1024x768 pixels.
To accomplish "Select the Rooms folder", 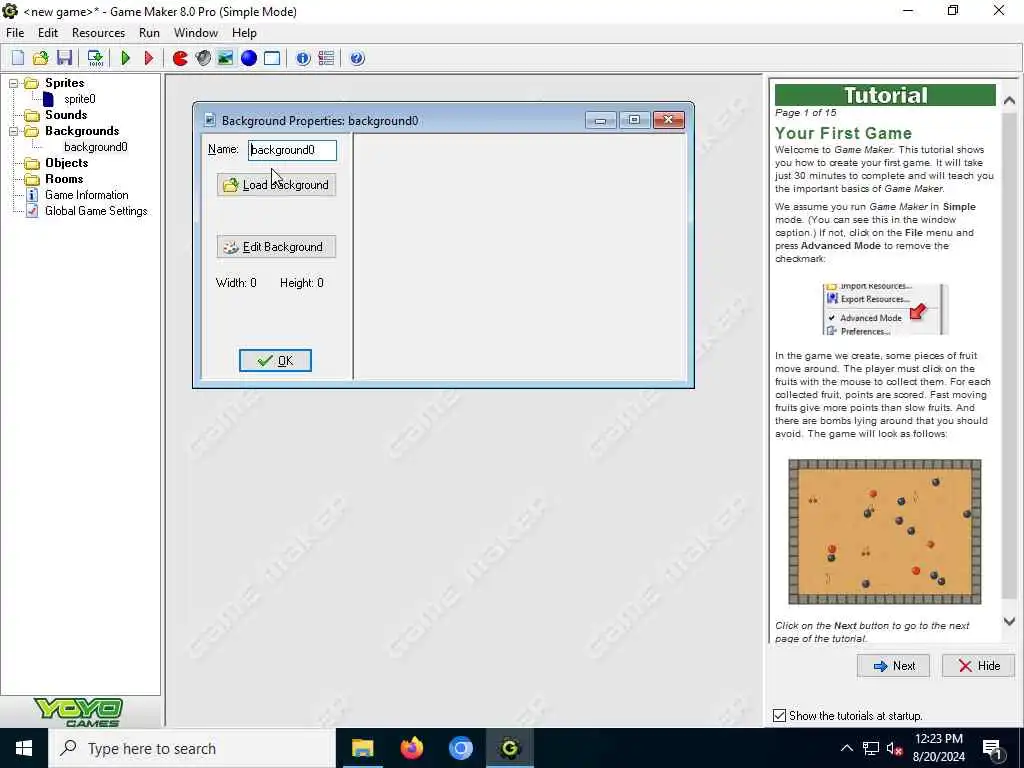I will [64, 179].
